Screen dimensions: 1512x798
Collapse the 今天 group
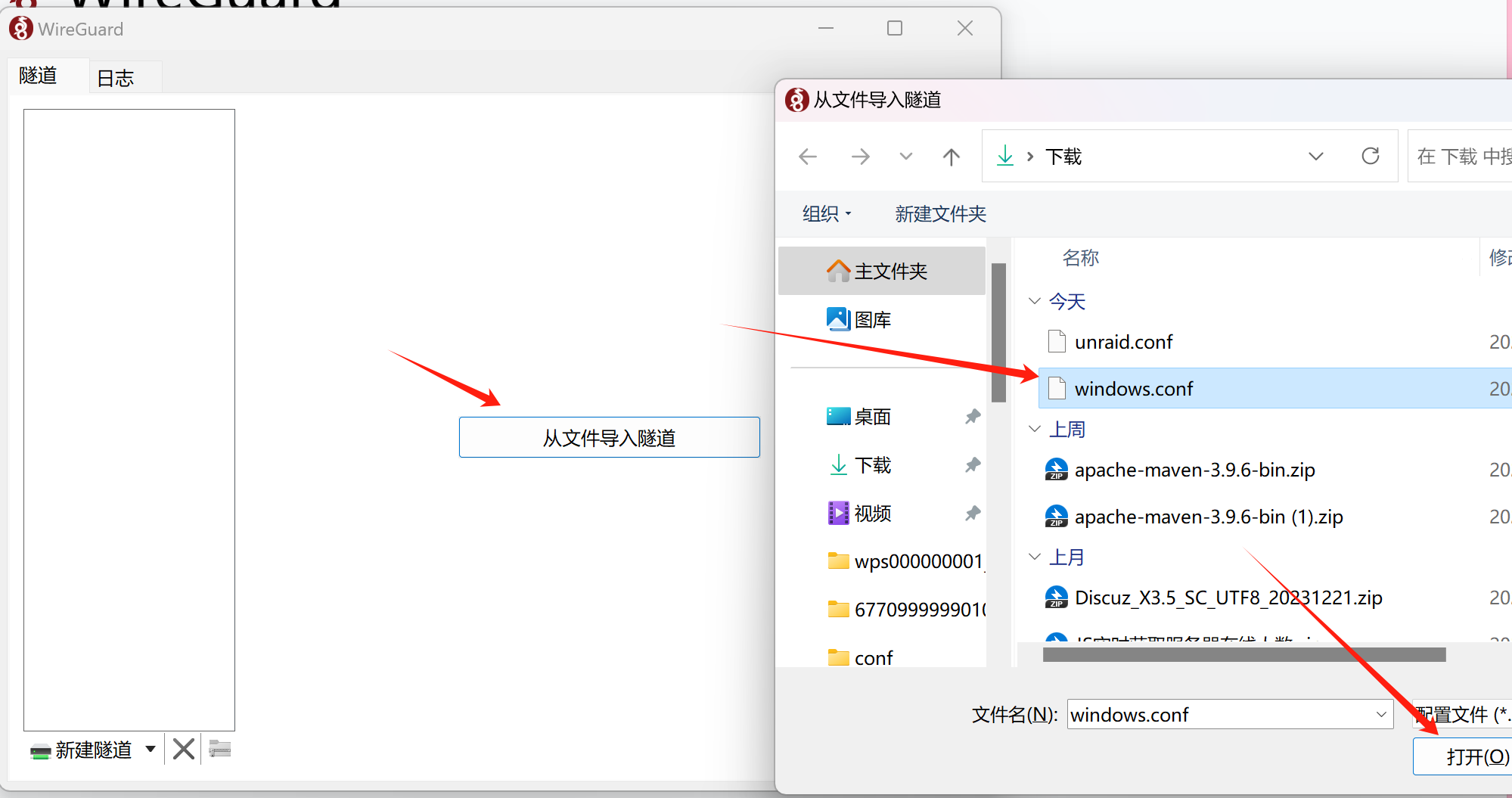(1035, 301)
